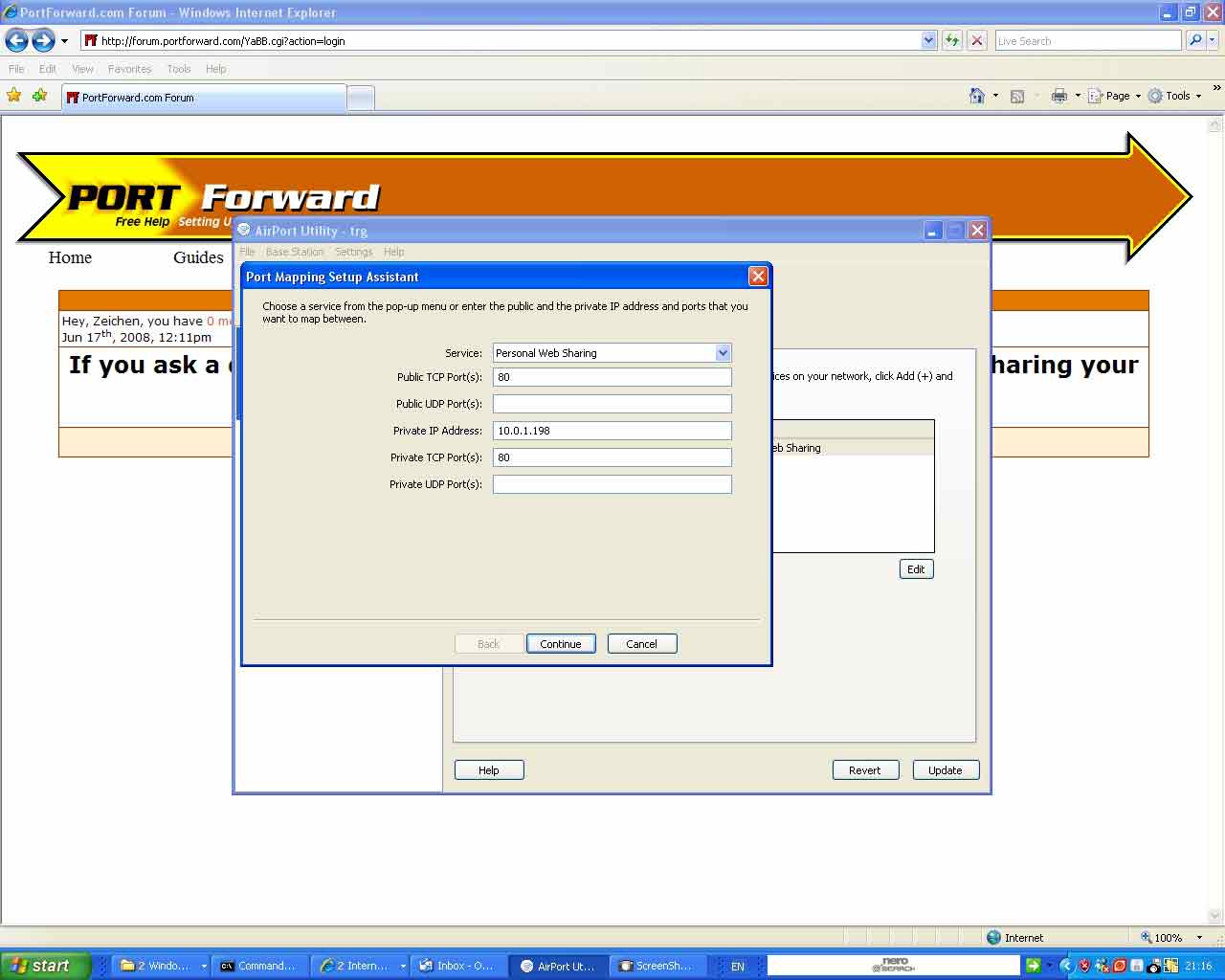The height and width of the screenshot is (980, 1225).
Task: Click the Guides link on PortForward page
Action: [x=198, y=257]
